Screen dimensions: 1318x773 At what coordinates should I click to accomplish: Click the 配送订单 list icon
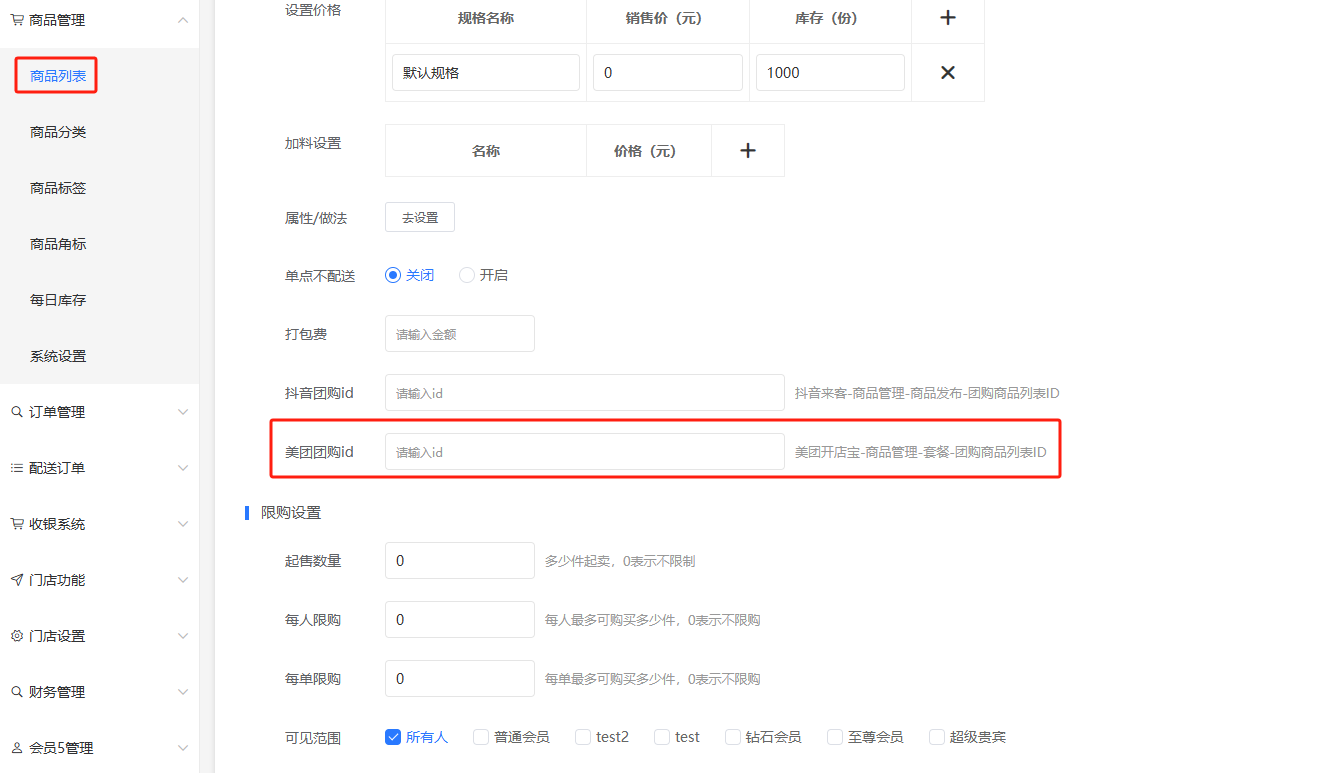click(17, 468)
